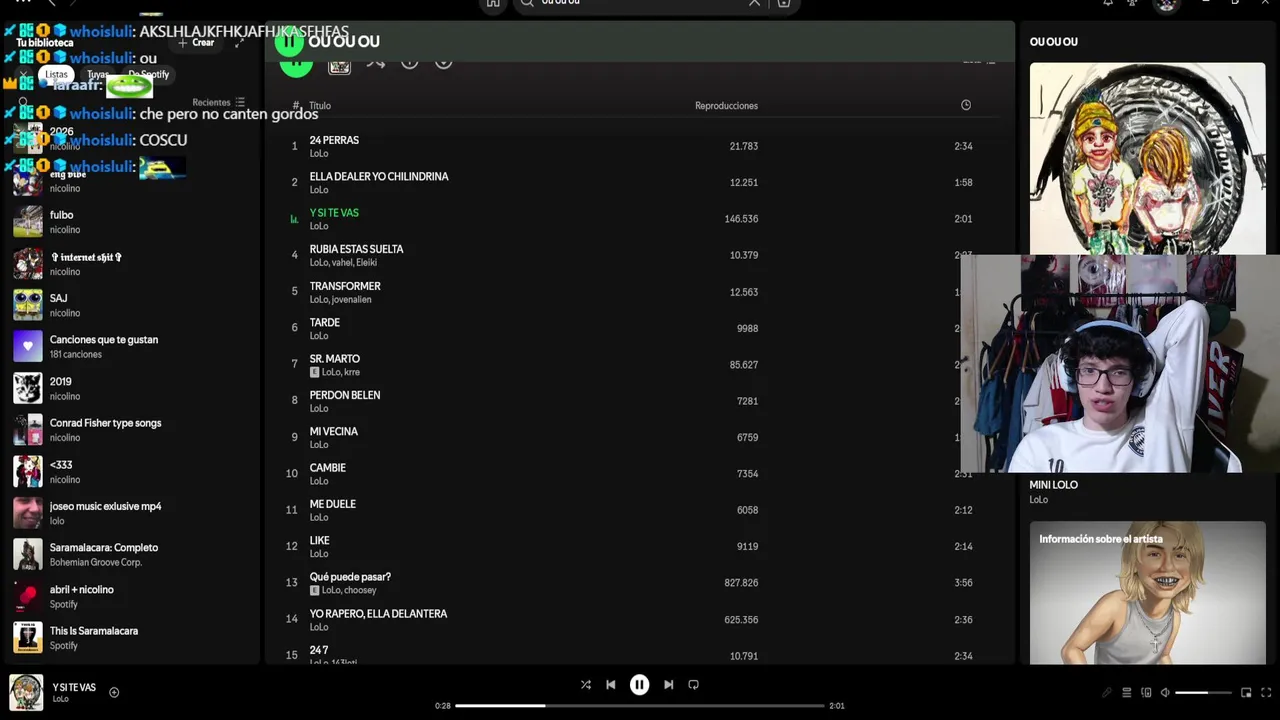Open the 2019 playlist
The image size is (1280, 720).
[x=130, y=388]
